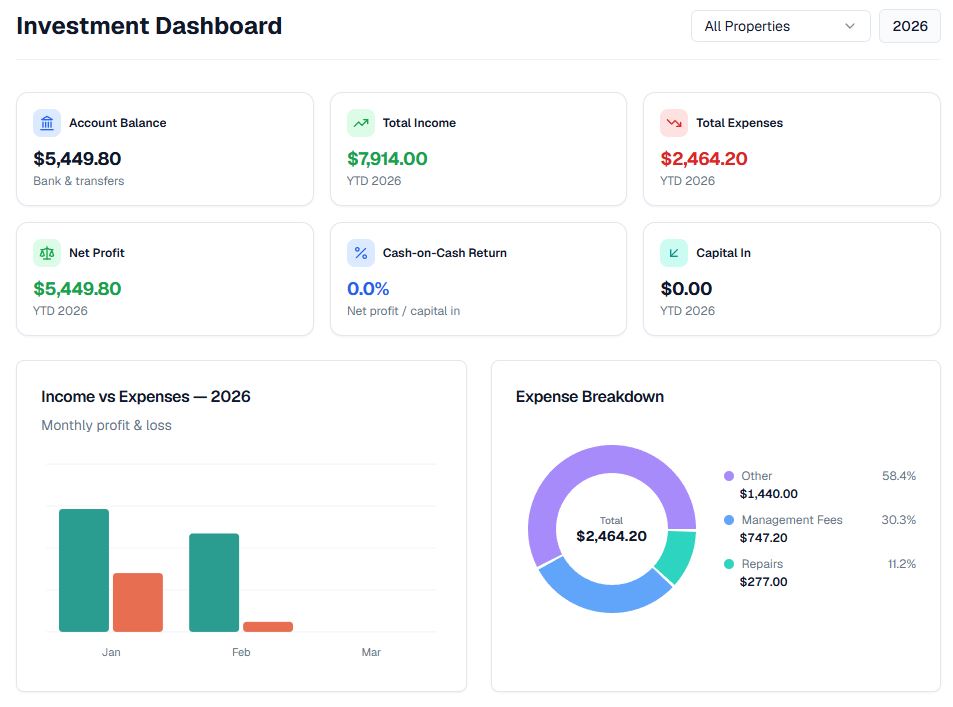The width and height of the screenshot is (953, 707).
Task: Open the 2026 year selector
Action: click(x=909, y=26)
